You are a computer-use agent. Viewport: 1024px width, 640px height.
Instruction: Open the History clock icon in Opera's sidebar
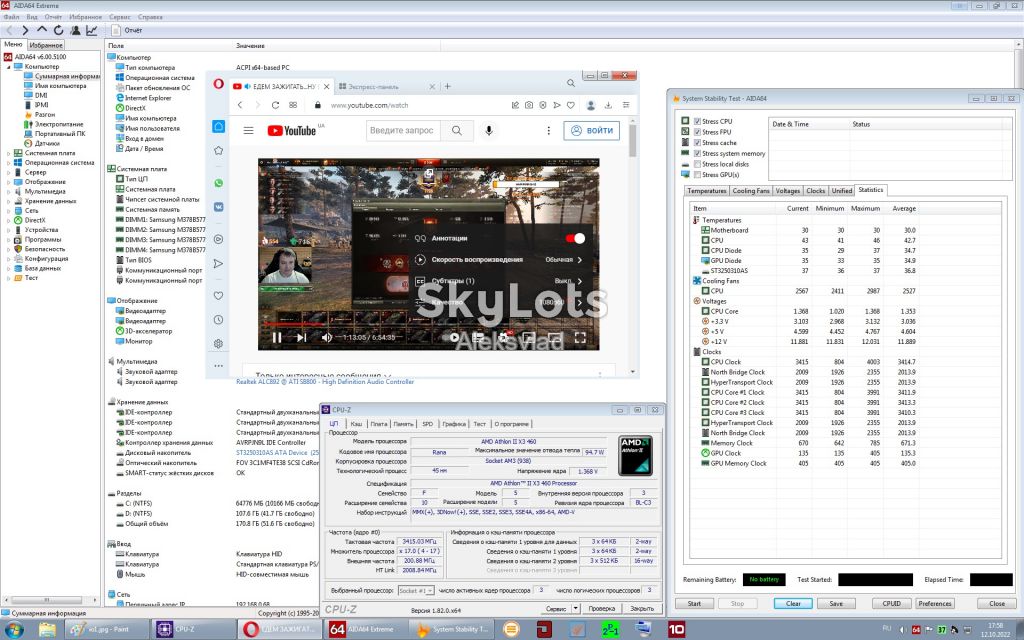coord(219,319)
